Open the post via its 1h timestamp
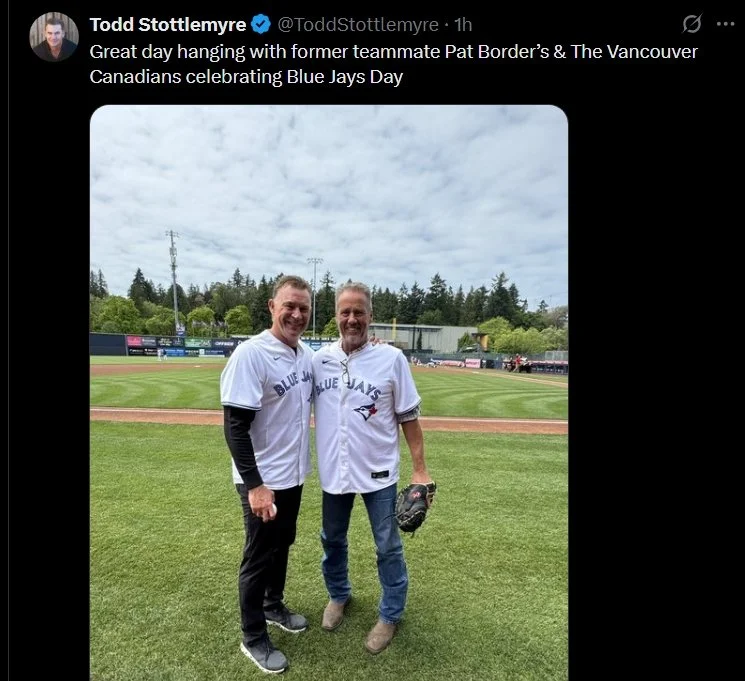745x681 pixels. click(x=463, y=25)
